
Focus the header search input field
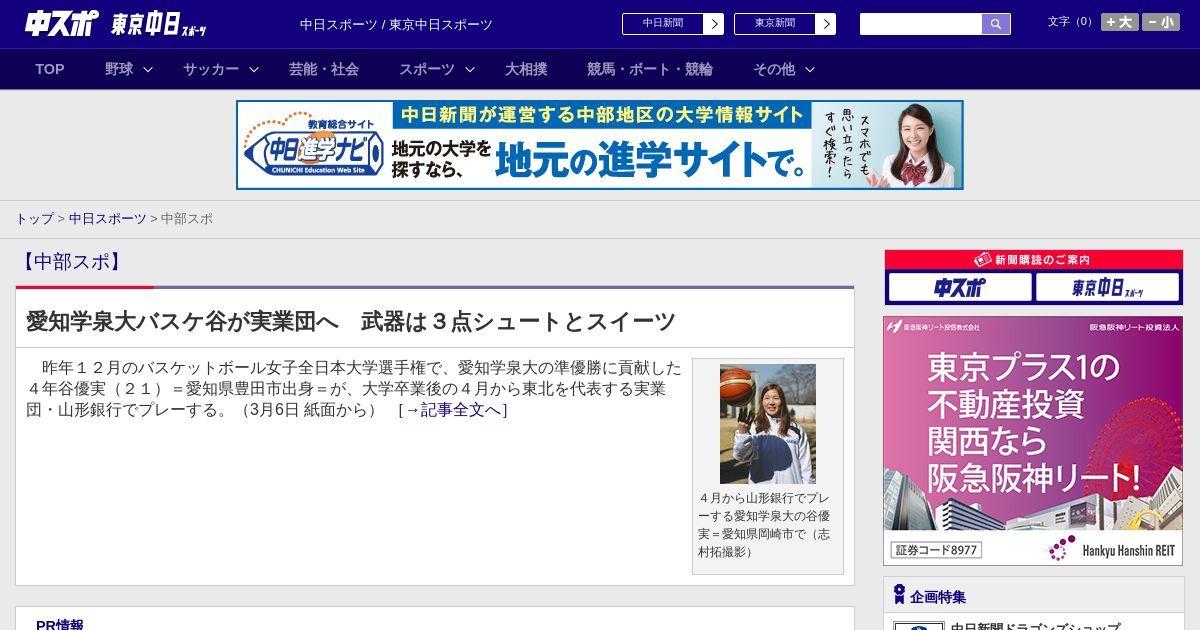tap(921, 24)
